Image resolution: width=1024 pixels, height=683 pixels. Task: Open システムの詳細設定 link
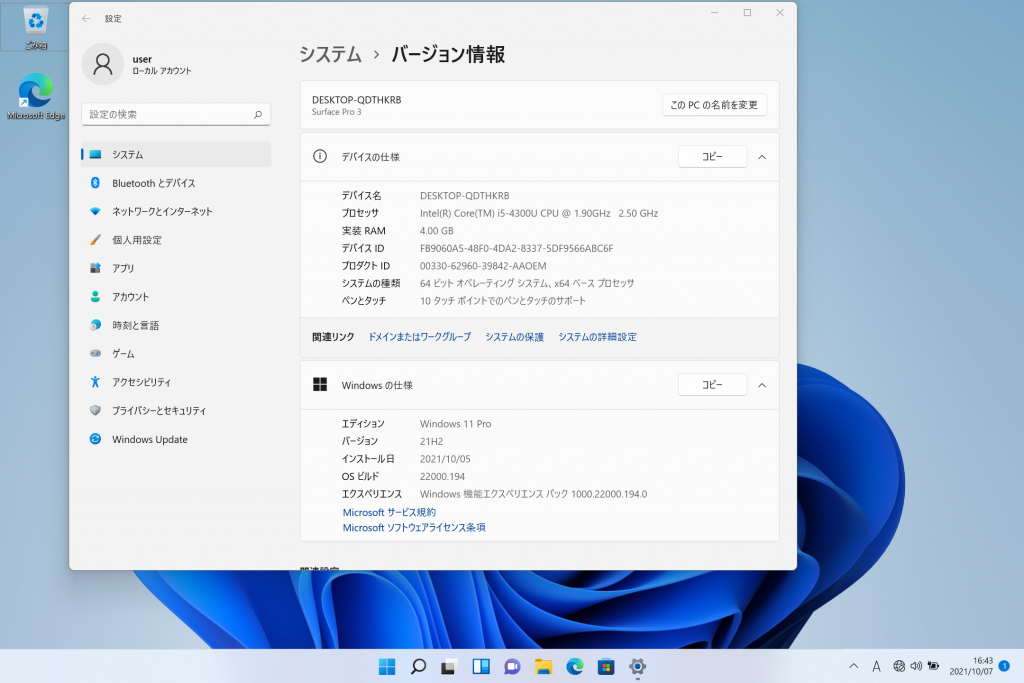(597, 337)
